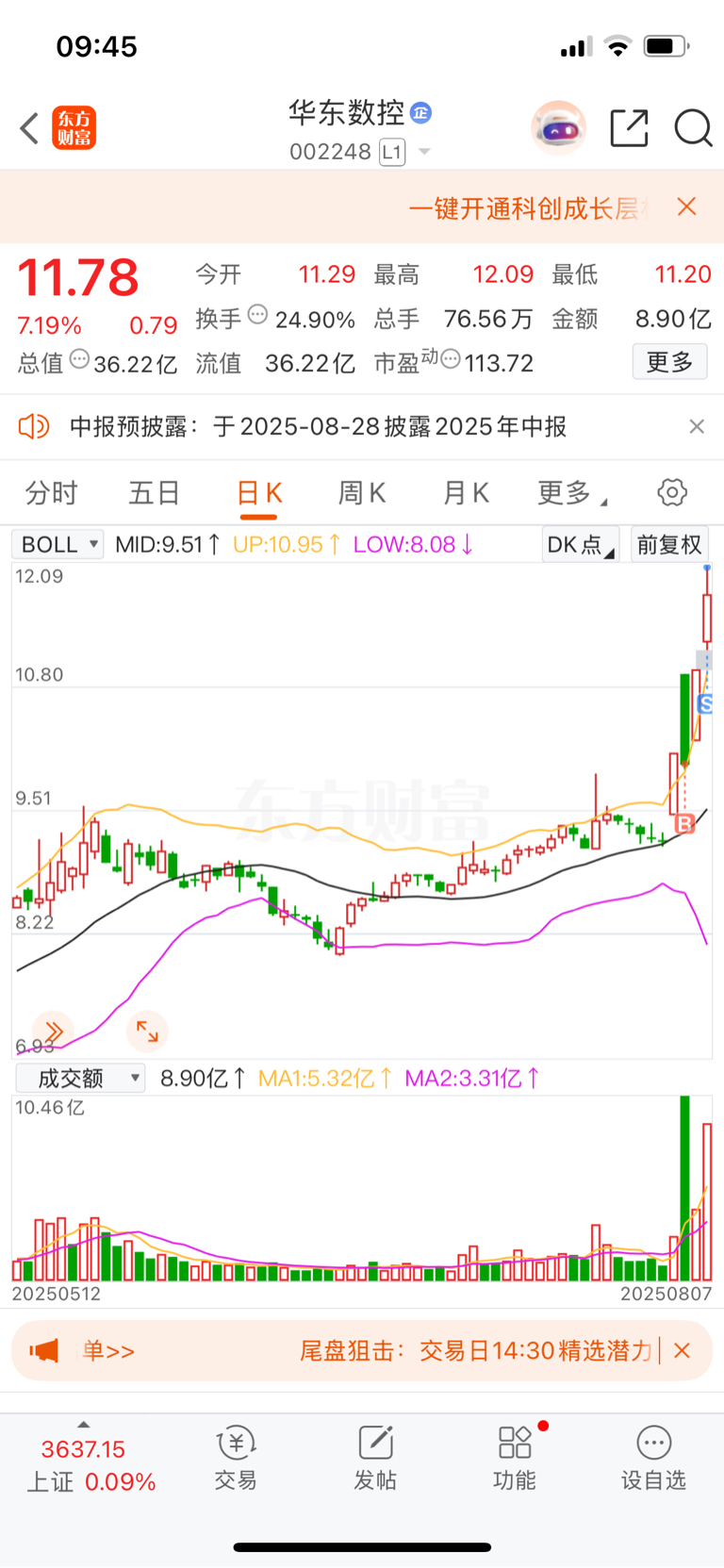Close the 尾盘狙击 banner

pos(683,1350)
